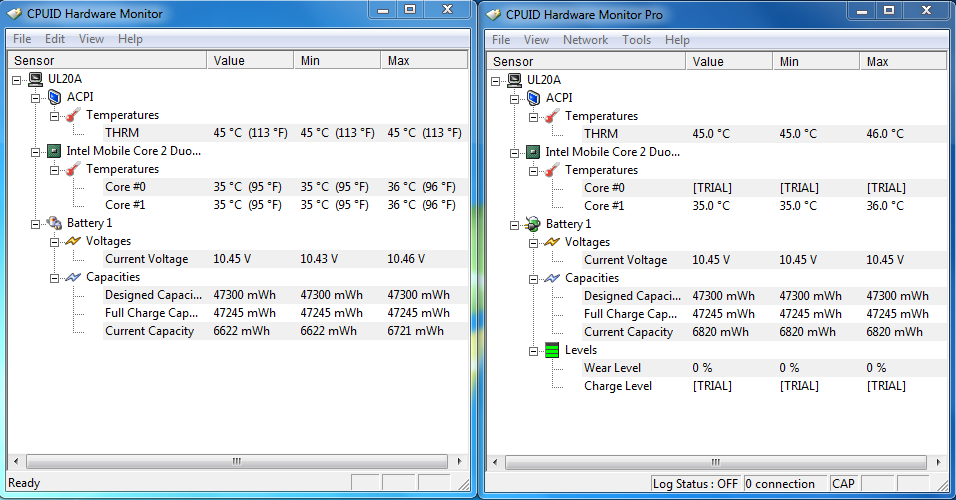Screen dimensions: 956x500
Task: Collapse Intel Mobile Core 2 Duo node, left window
Action: coord(35,152)
